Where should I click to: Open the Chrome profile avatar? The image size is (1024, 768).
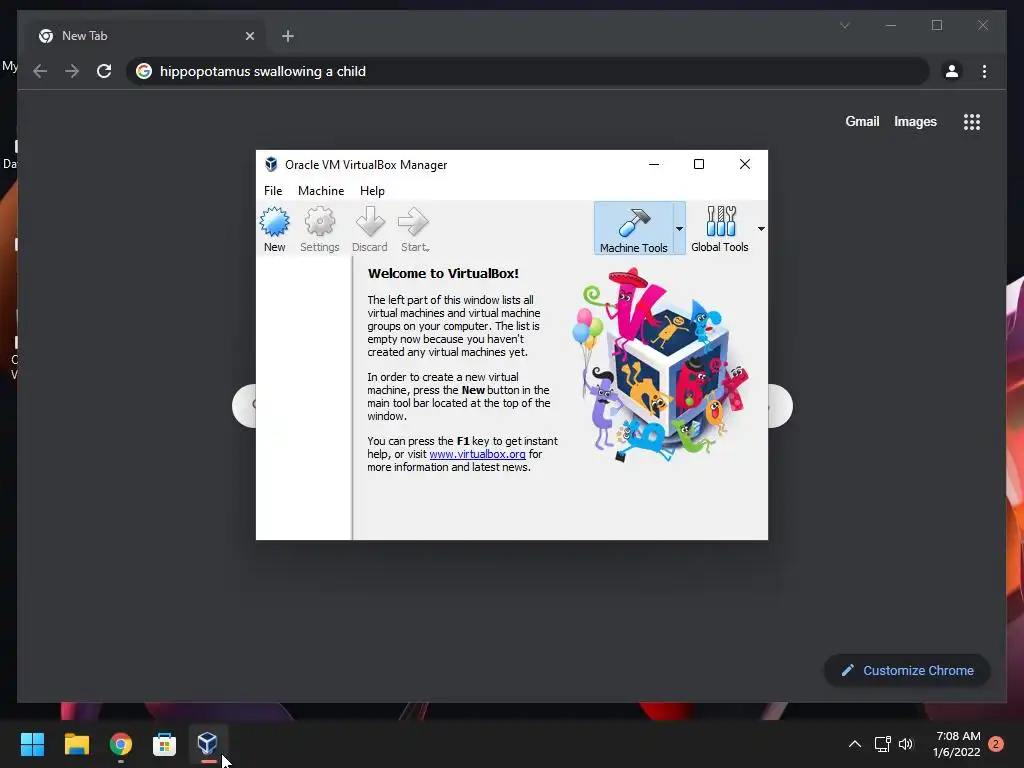[952, 71]
